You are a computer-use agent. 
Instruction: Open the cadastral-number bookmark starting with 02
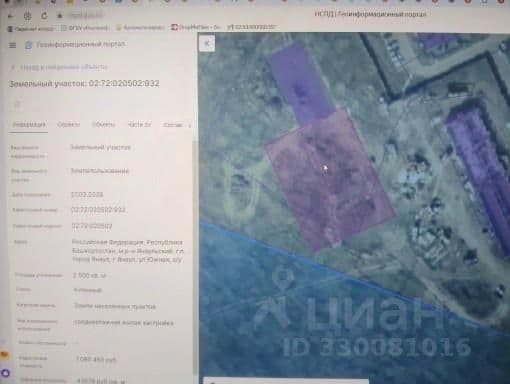click(252, 27)
